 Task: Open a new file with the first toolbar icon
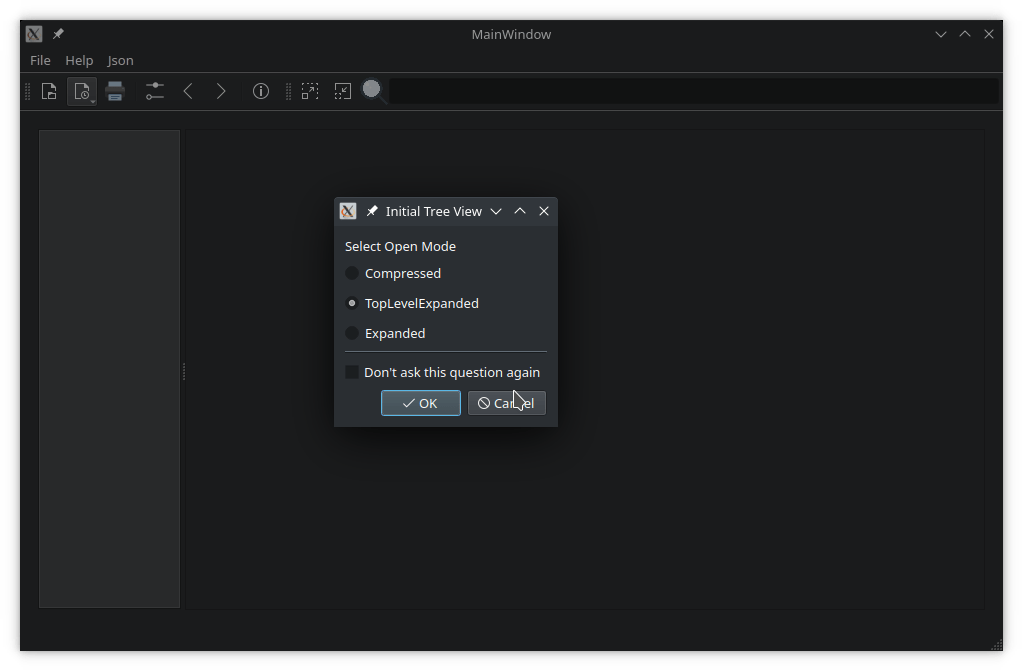48,91
